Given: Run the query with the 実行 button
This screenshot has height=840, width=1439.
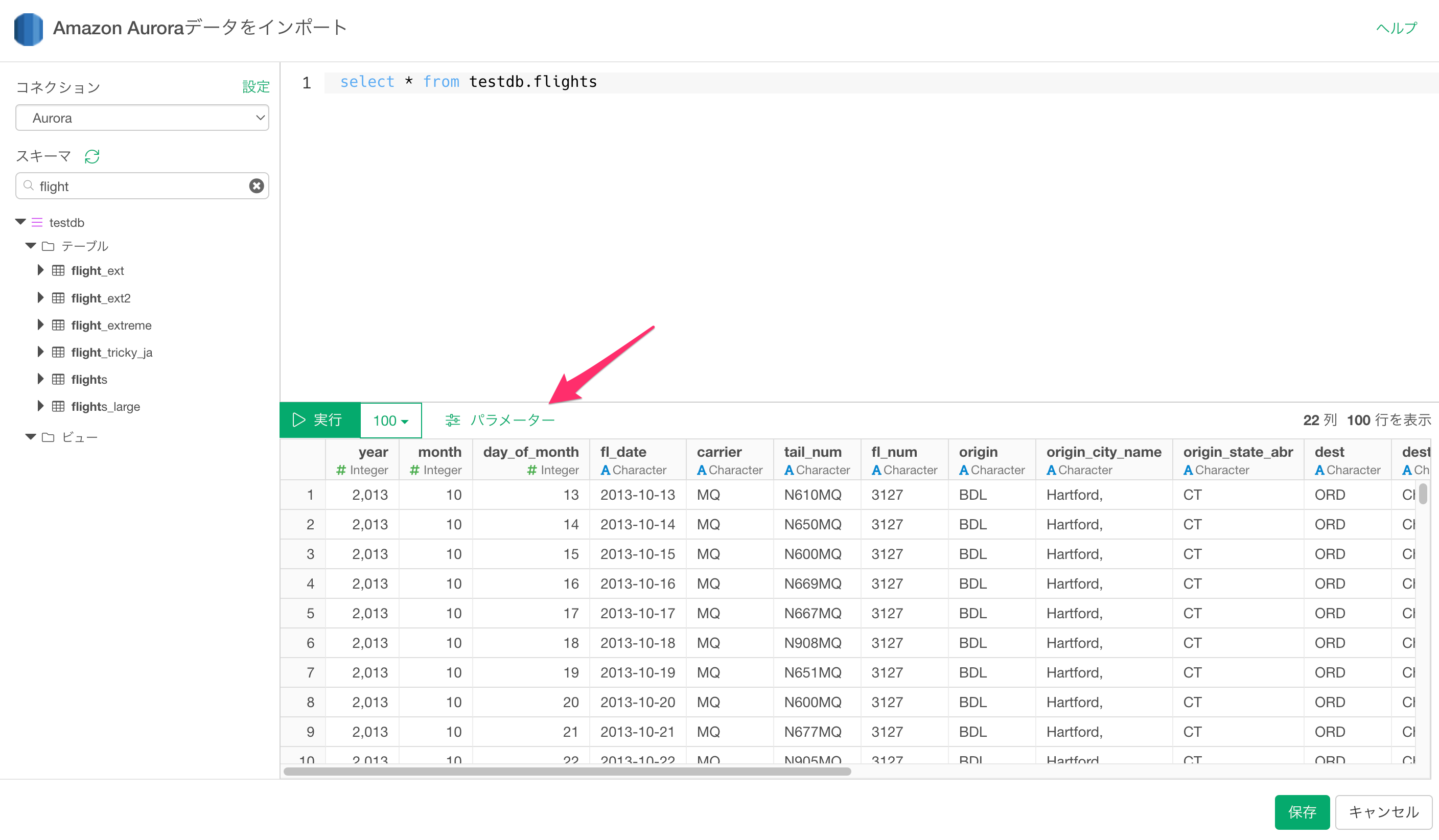Looking at the screenshot, I should coord(320,421).
